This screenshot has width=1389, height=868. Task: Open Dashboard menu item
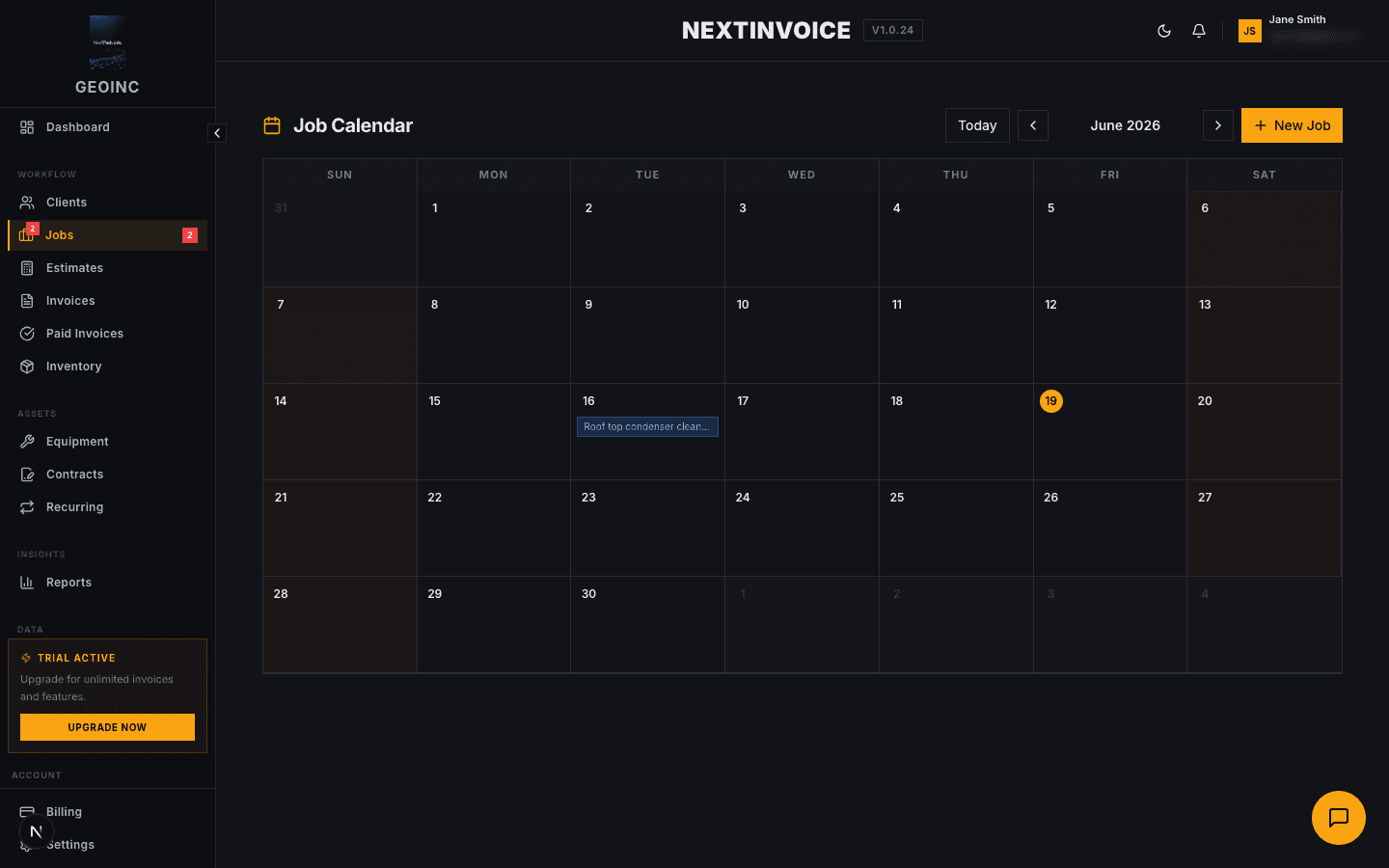[x=107, y=127]
